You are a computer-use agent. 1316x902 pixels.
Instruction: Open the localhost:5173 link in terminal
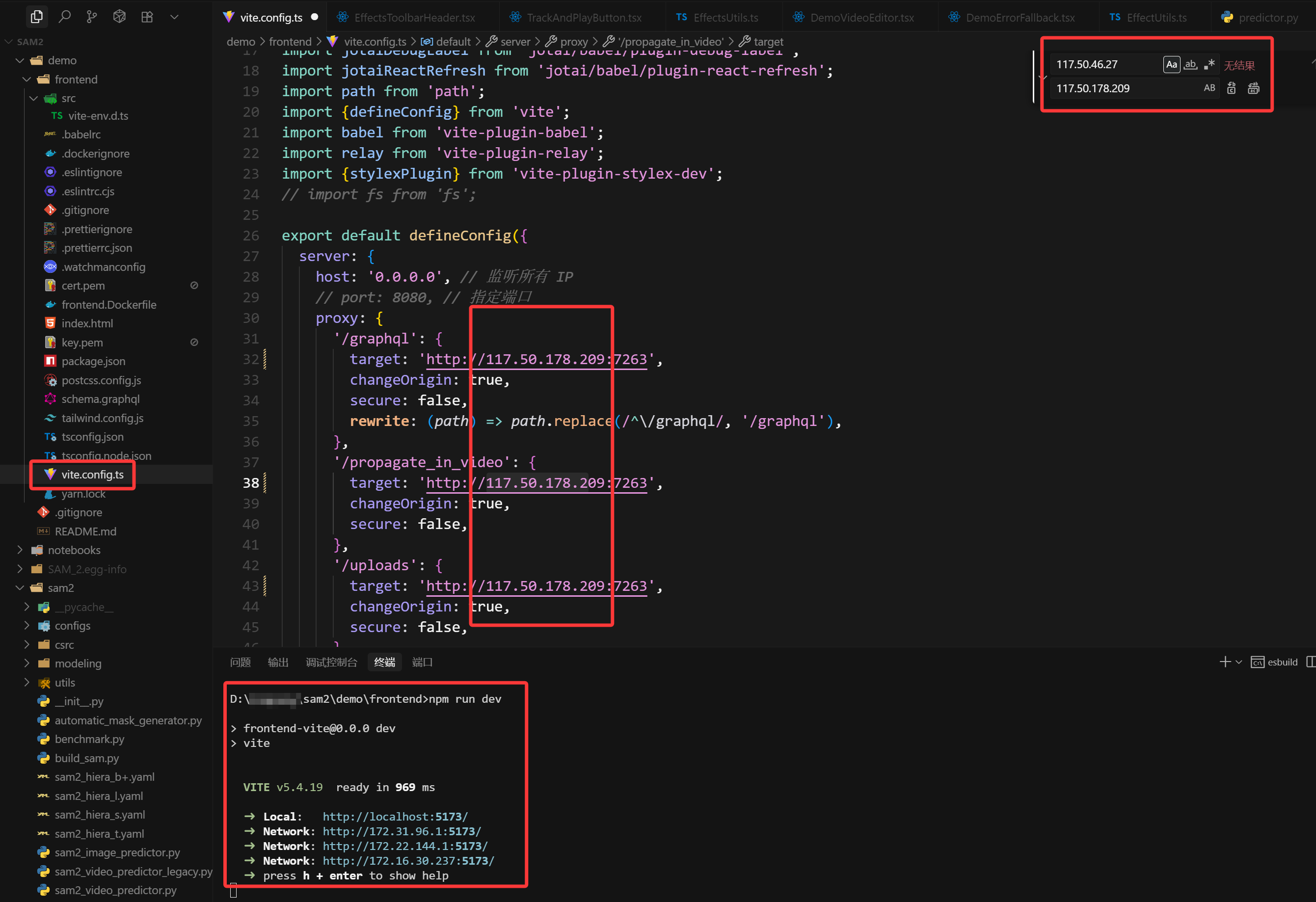pos(395,816)
